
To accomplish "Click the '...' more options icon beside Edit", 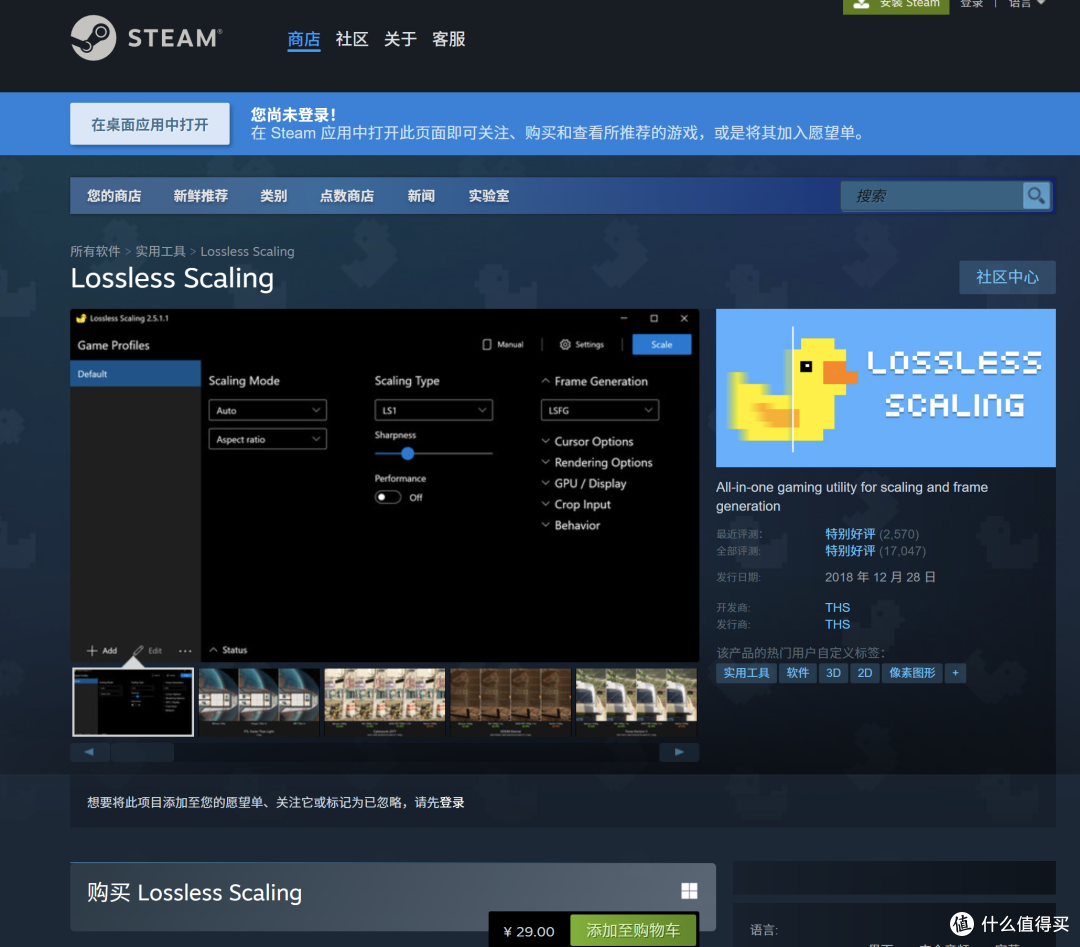I will point(185,650).
